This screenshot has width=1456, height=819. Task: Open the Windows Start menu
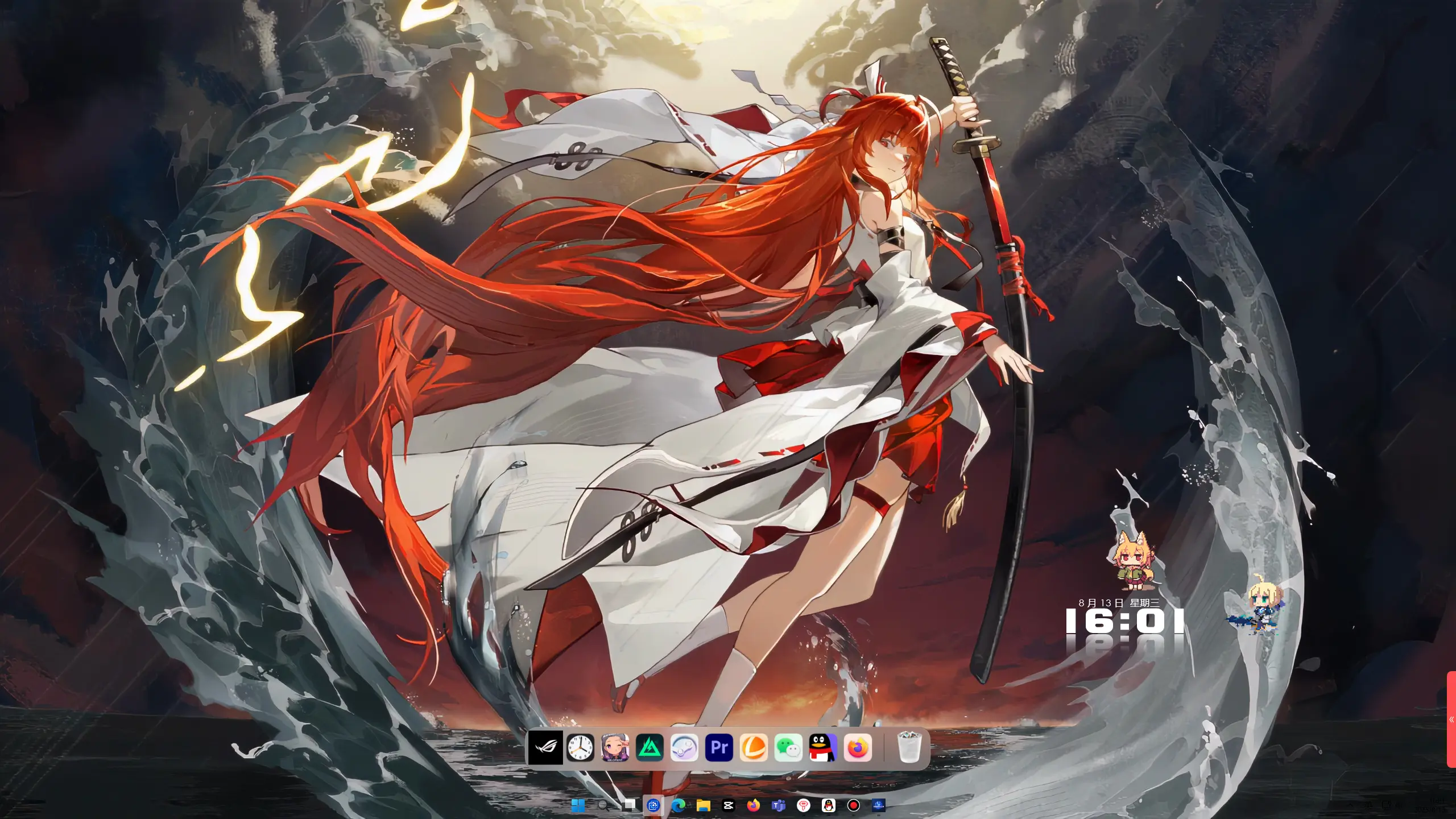pyautogui.click(x=578, y=805)
